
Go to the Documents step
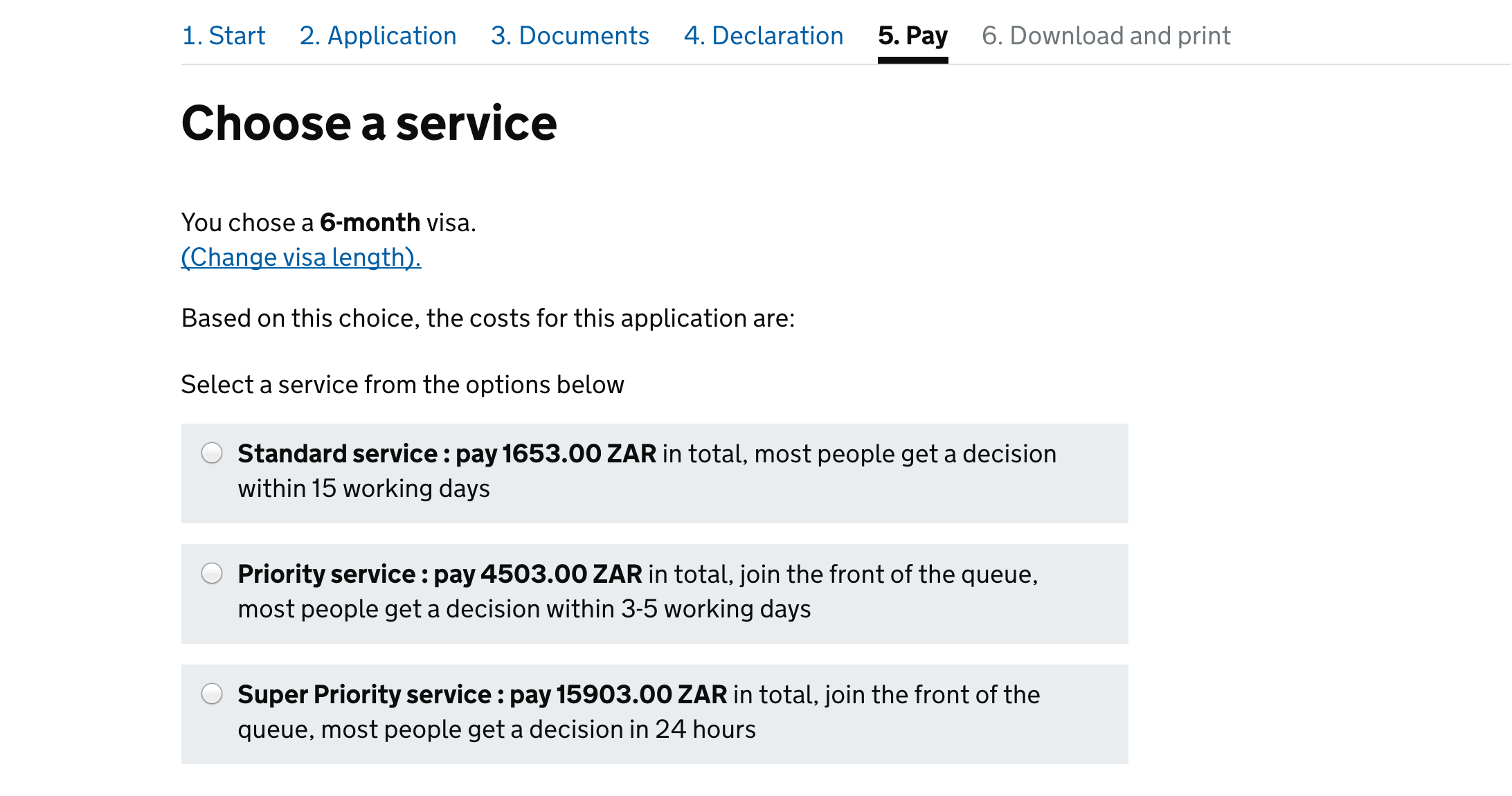point(569,35)
